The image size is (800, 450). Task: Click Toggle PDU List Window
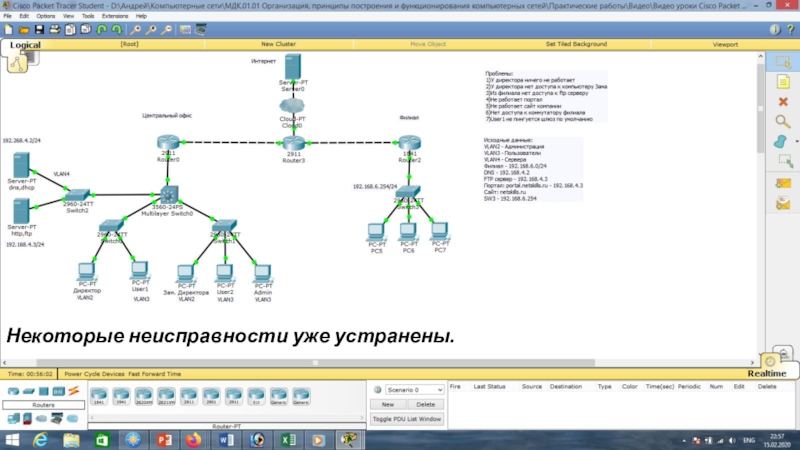407,419
